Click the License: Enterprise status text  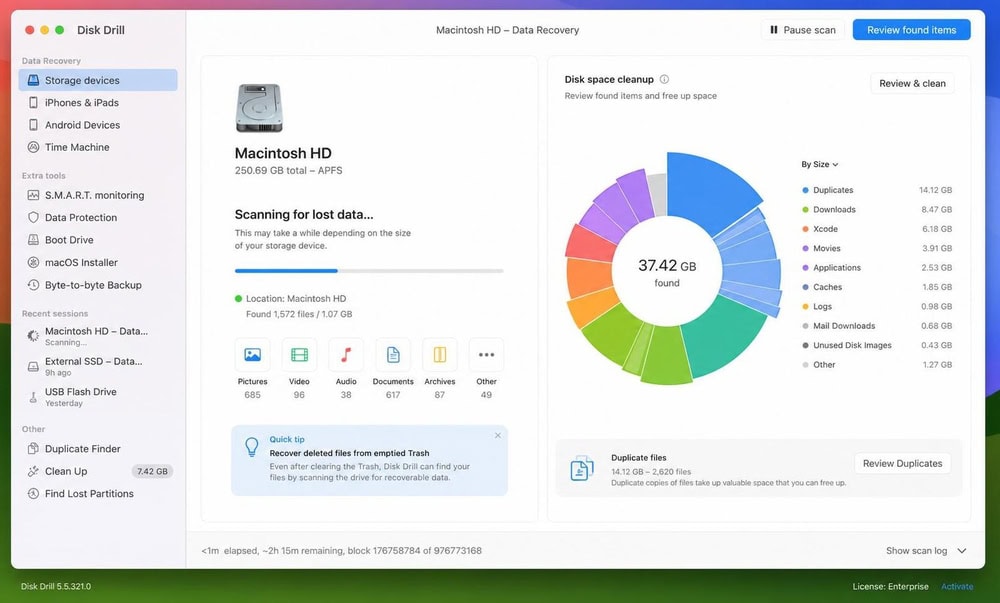point(890,586)
